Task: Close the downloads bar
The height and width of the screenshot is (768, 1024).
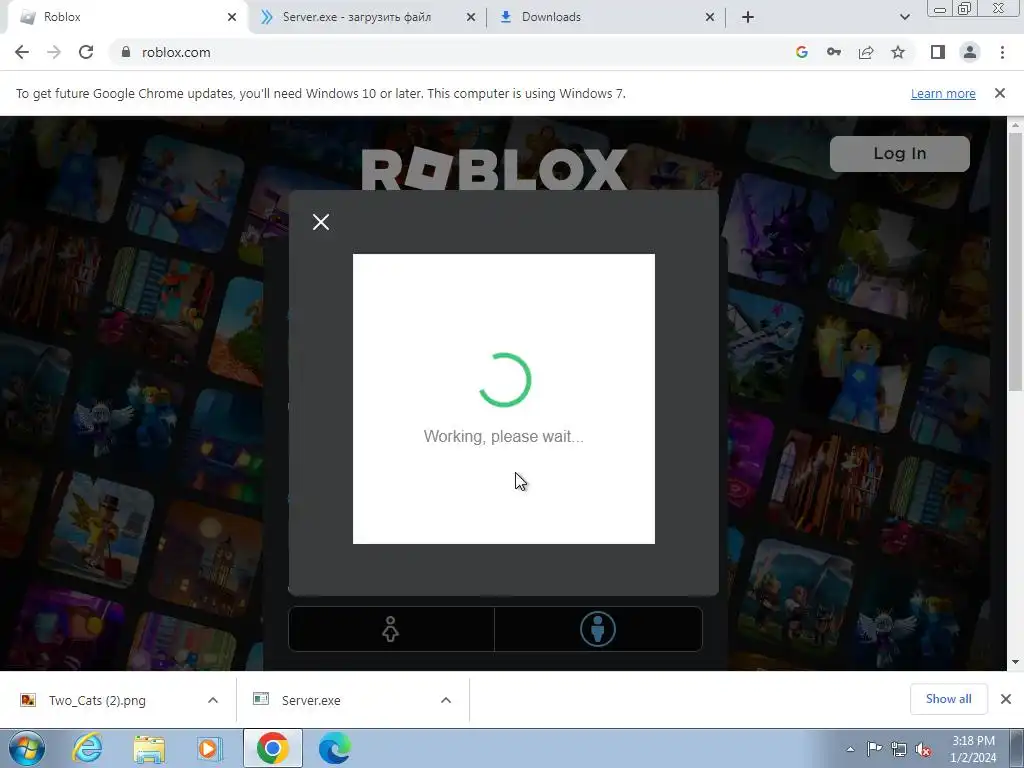Action: [x=1006, y=699]
